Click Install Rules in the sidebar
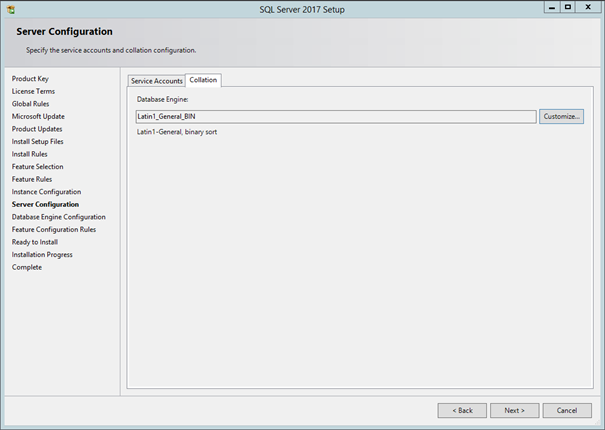 [x=30, y=154]
